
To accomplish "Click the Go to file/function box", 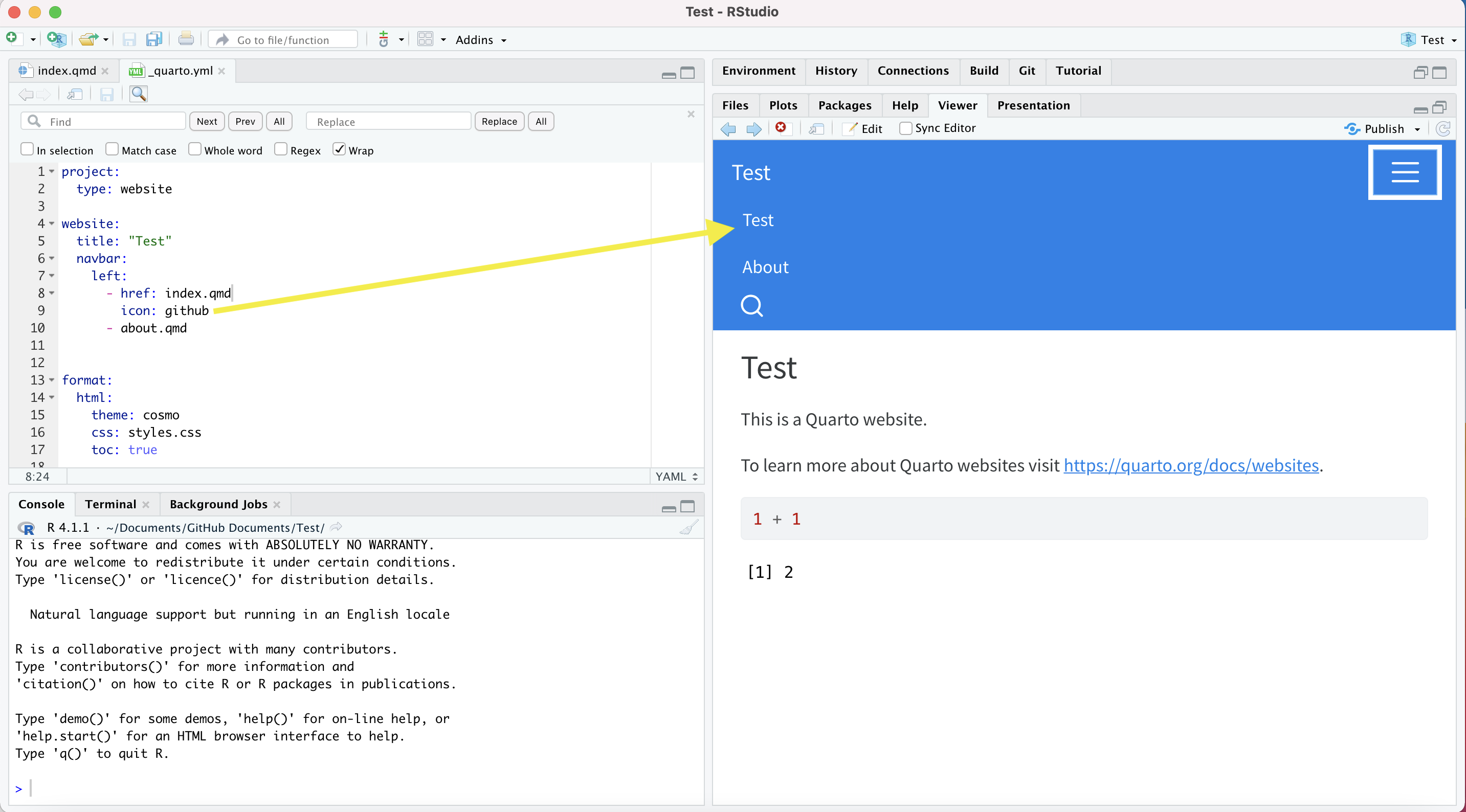I will [283, 40].
